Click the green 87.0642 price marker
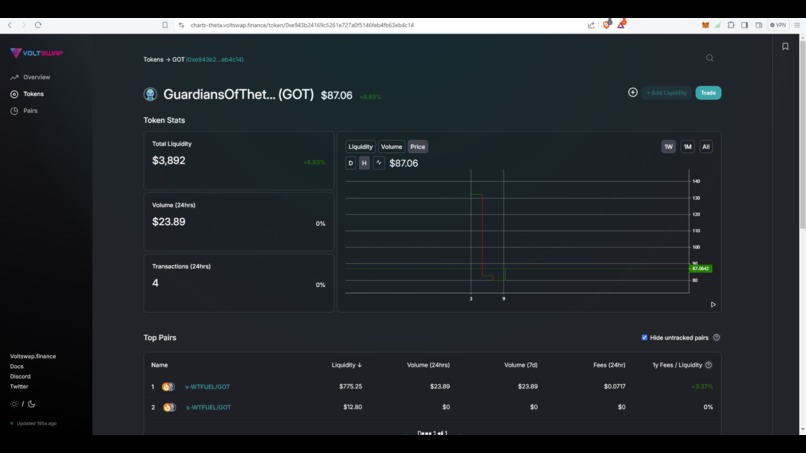 click(700, 269)
